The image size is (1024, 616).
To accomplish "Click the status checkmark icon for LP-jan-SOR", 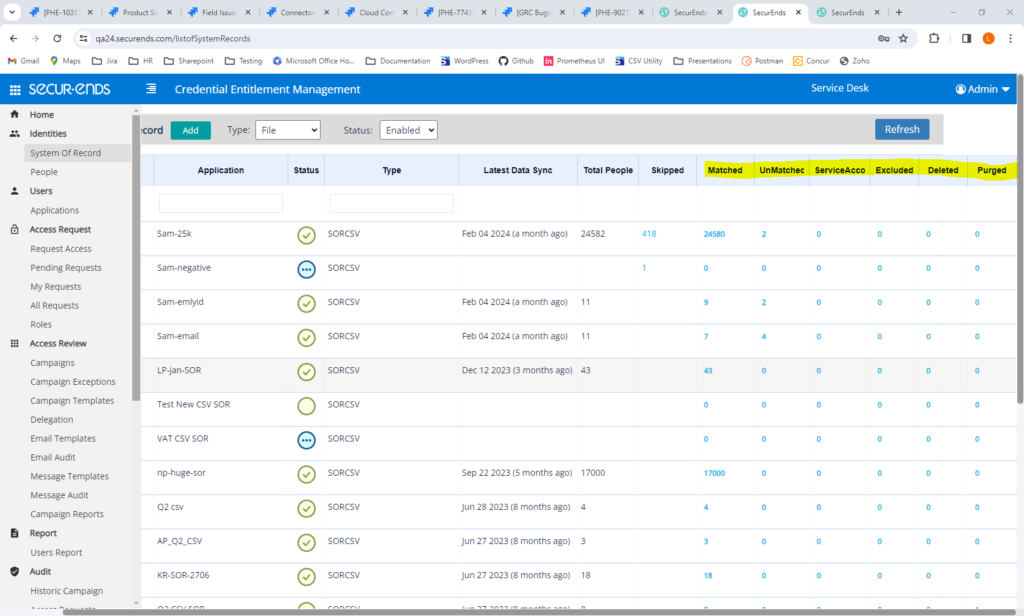I will (306, 372).
